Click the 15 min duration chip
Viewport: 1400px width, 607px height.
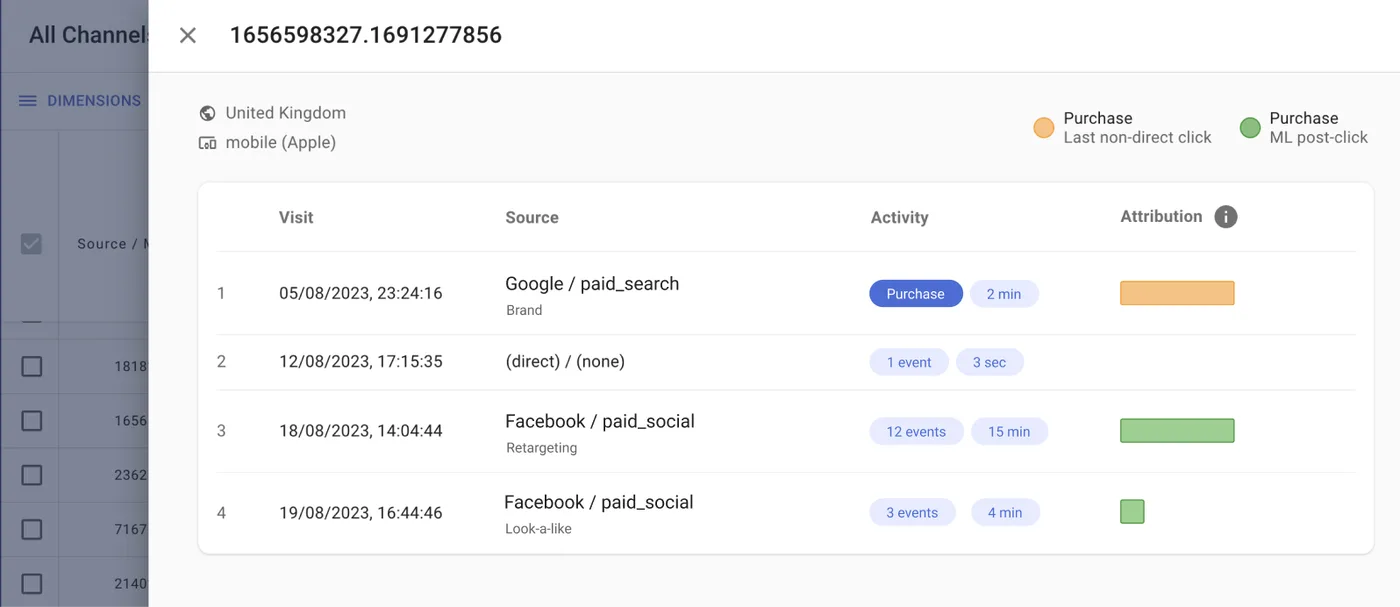point(1009,432)
